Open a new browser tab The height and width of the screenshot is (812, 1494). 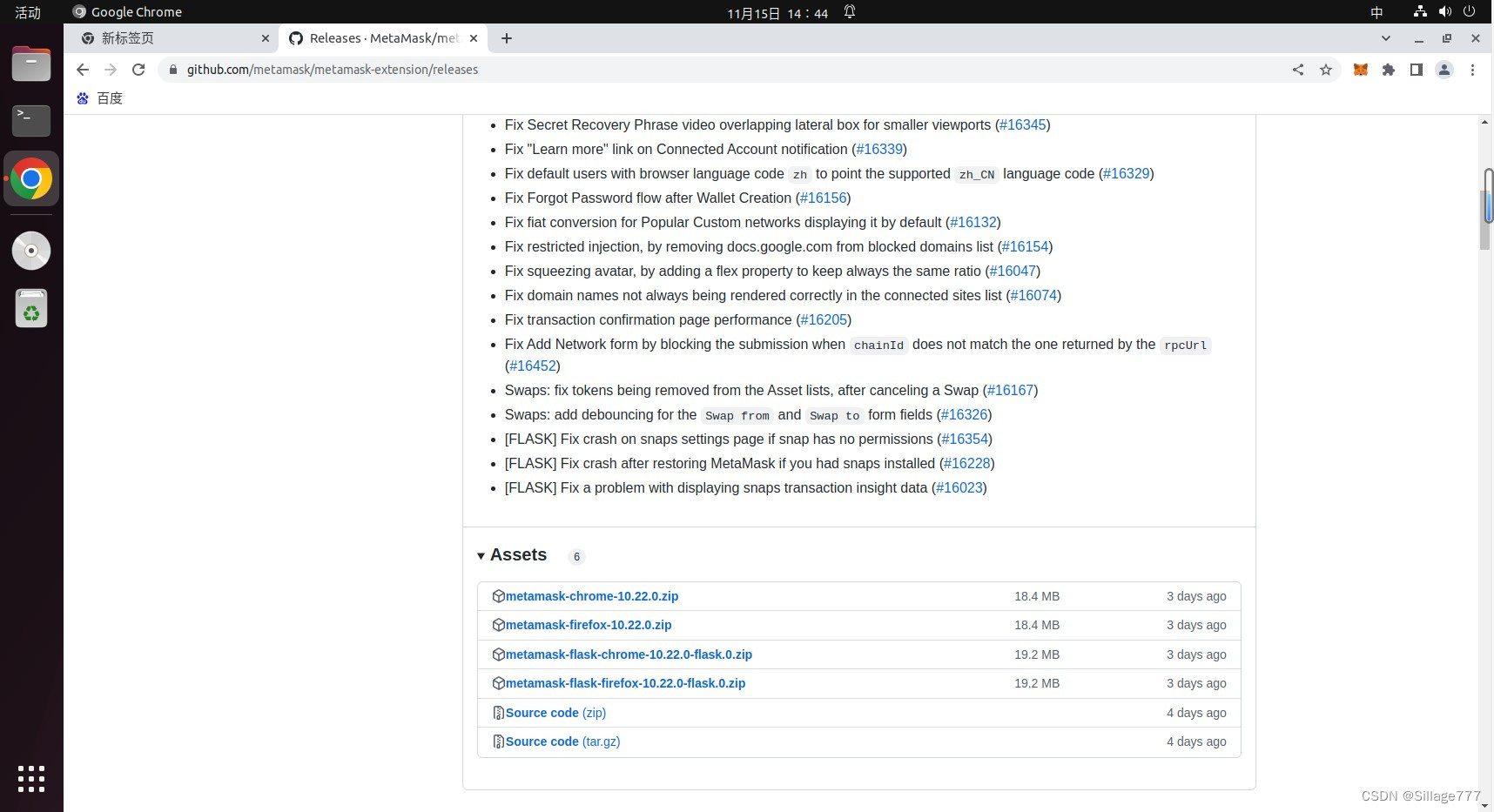click(x=507, y=38)
